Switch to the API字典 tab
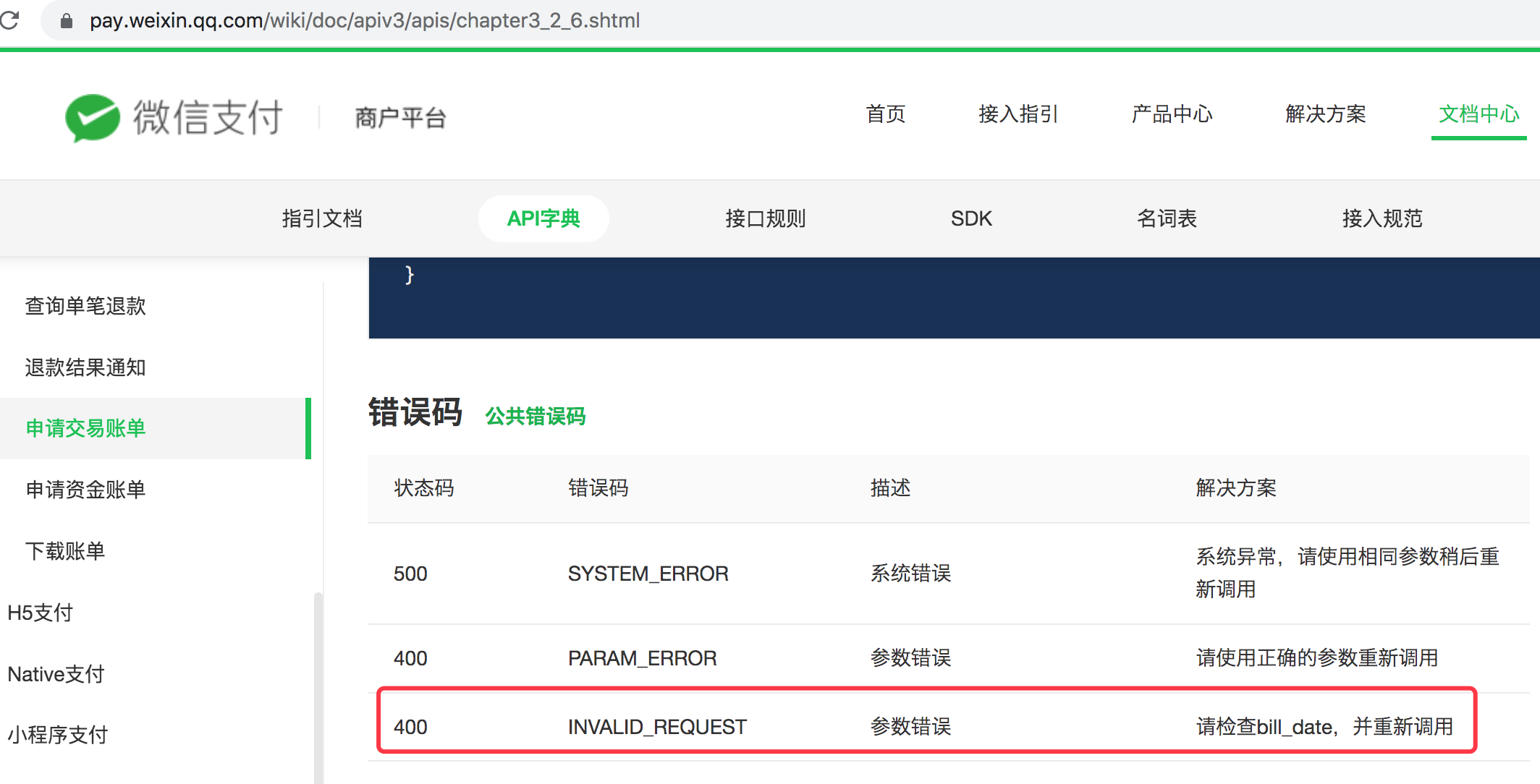This screenshot has height=784, width=1540. point(543,218)
